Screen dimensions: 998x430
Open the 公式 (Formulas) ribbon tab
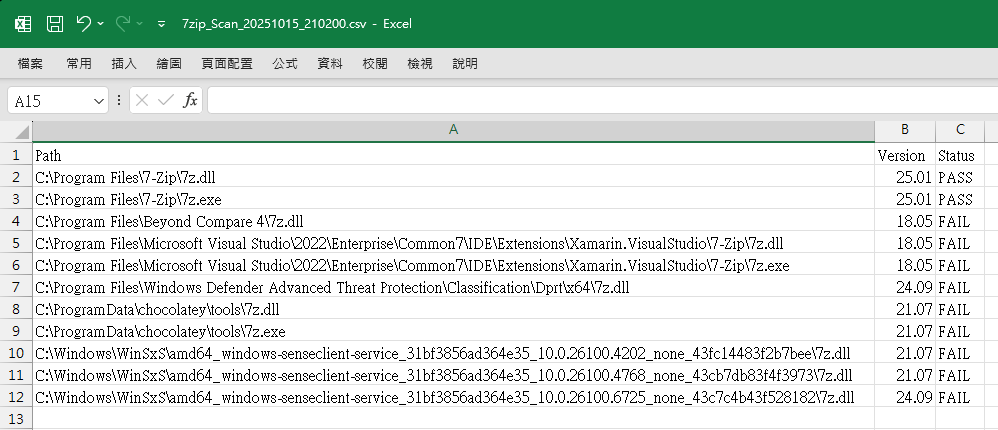(285, 64)
